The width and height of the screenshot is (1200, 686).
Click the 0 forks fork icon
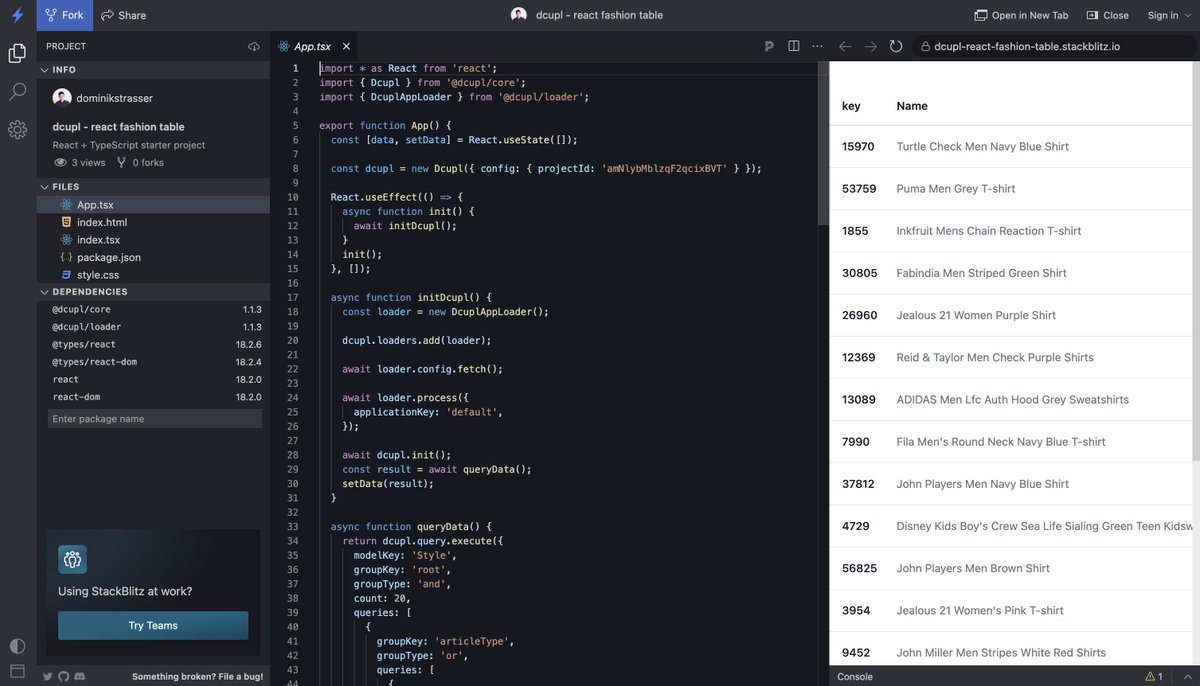tap(122, 162)
